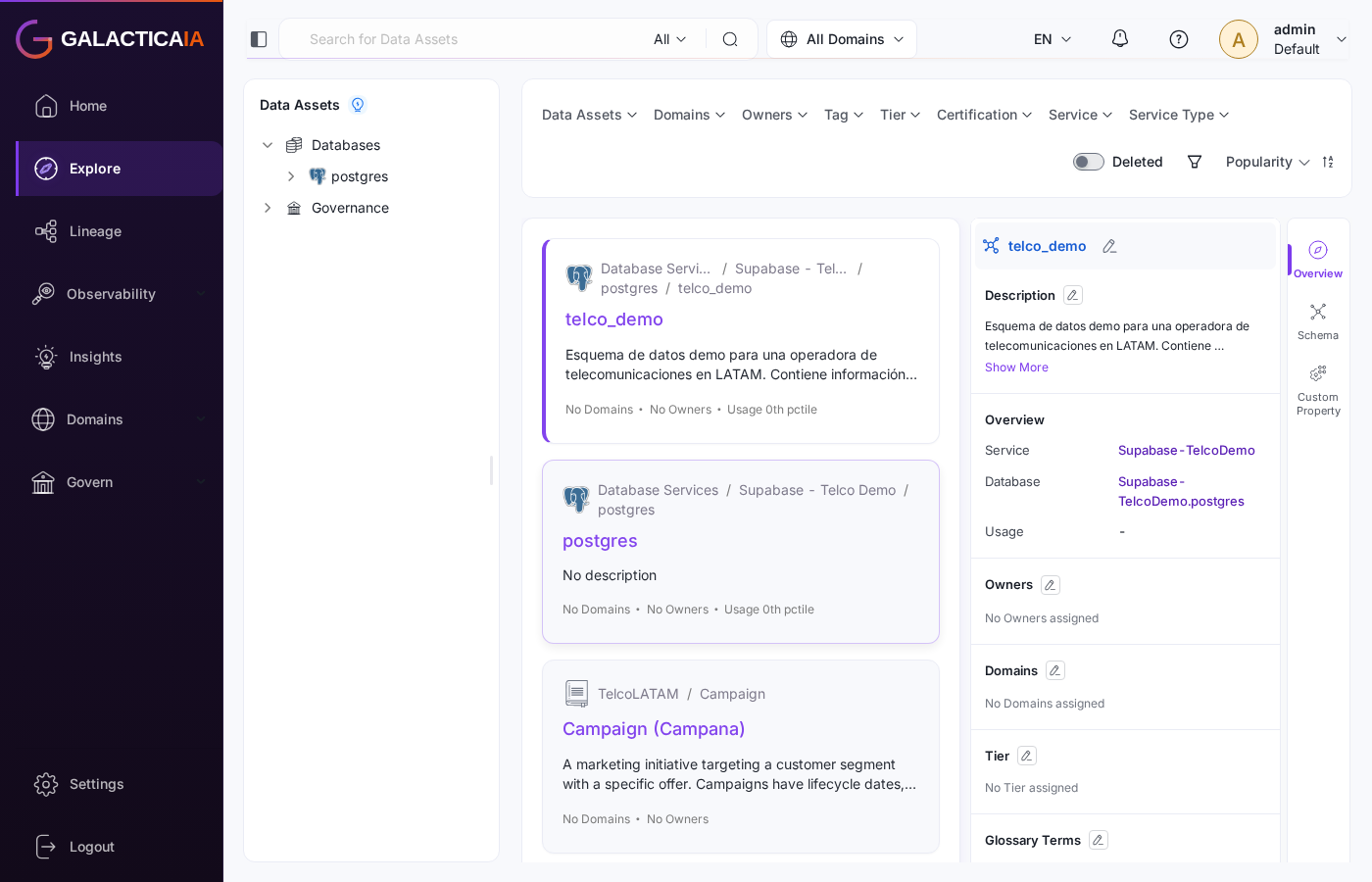Open the help question mark icon

[x=1179, y=39]
